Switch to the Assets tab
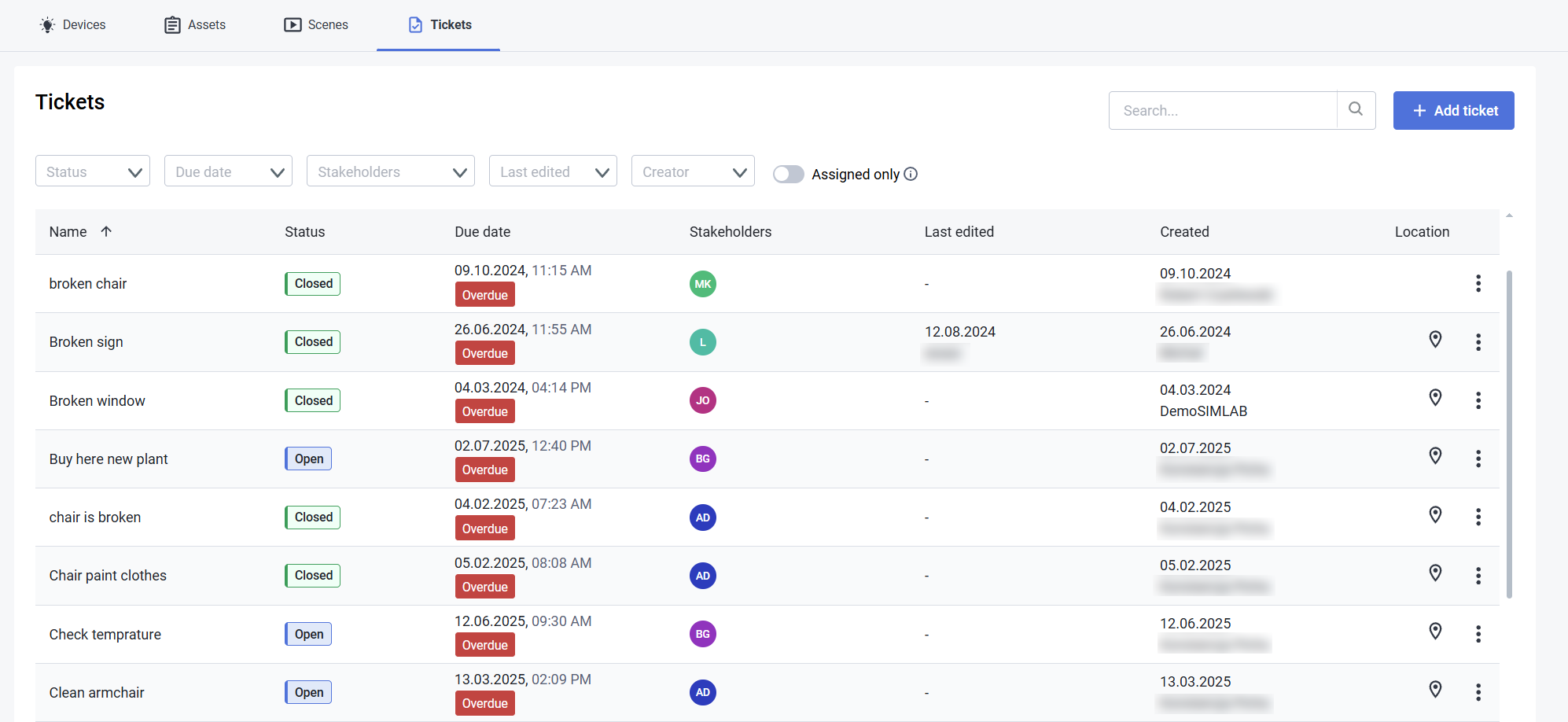 coord(195,25)
